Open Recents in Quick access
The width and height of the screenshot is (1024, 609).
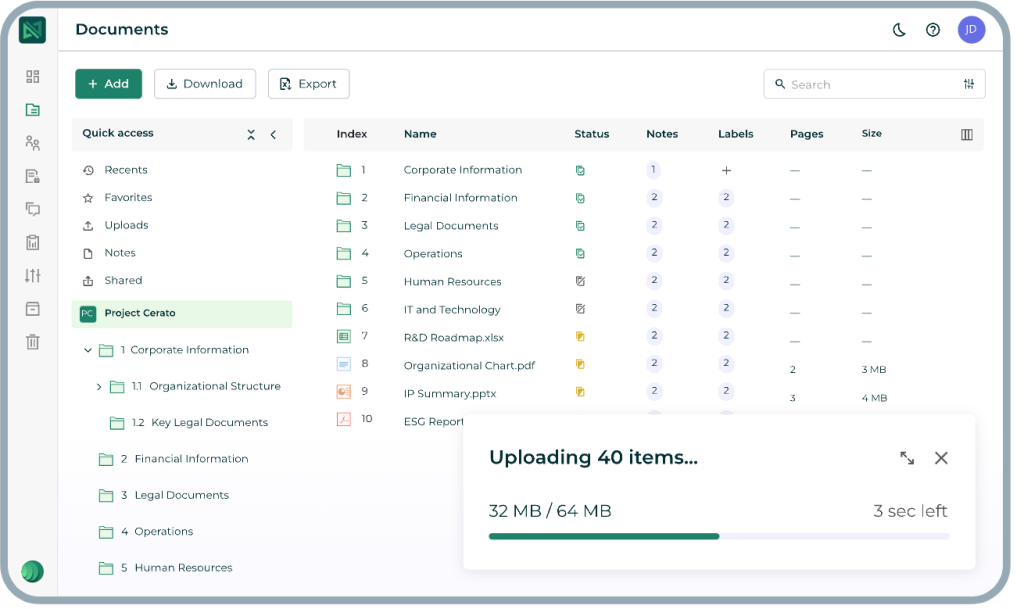pos(126,170)
